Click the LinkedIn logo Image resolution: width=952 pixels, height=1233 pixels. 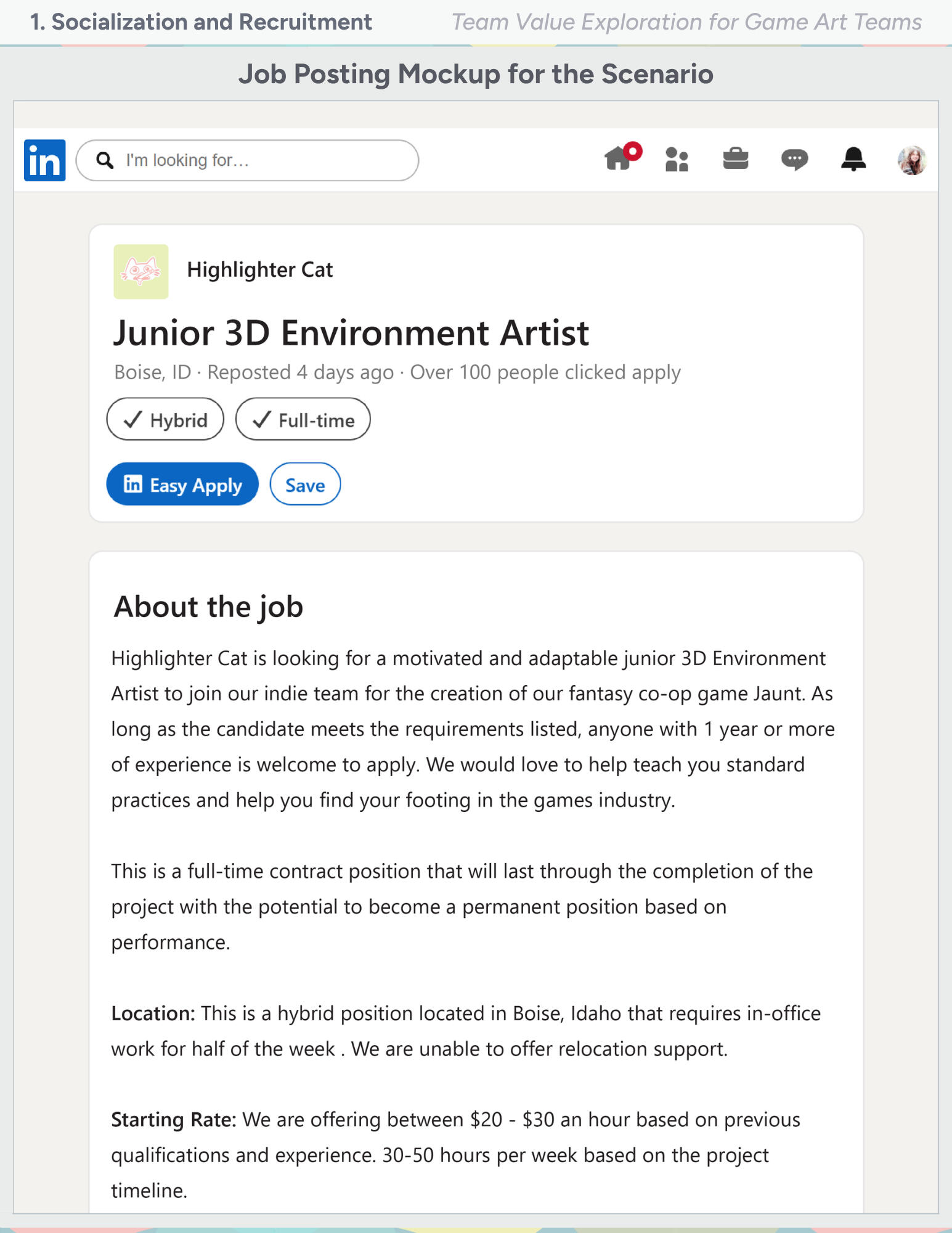(x=44, y=160)
